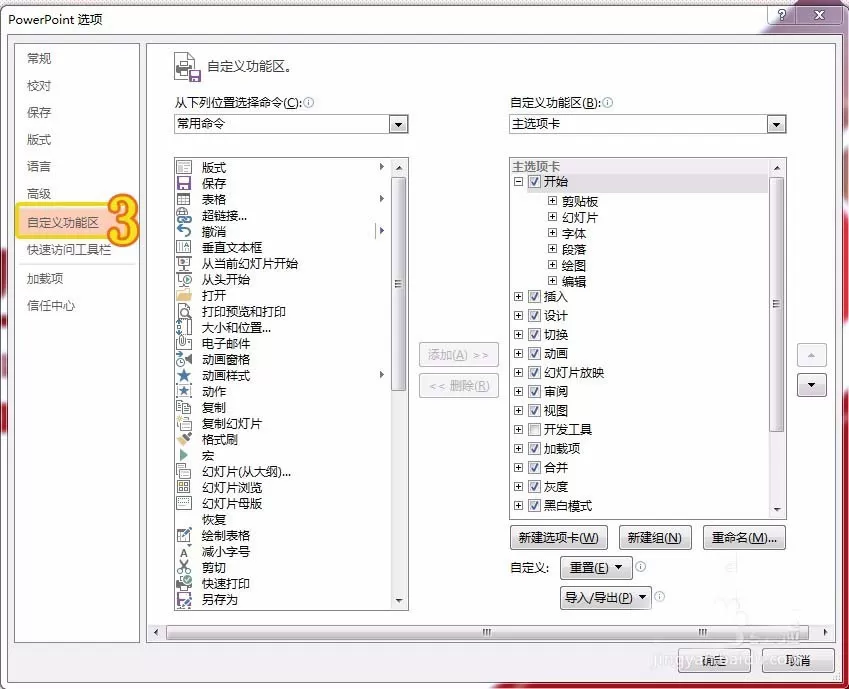Open the 常用命令 dropdown

tap(399, 124)
